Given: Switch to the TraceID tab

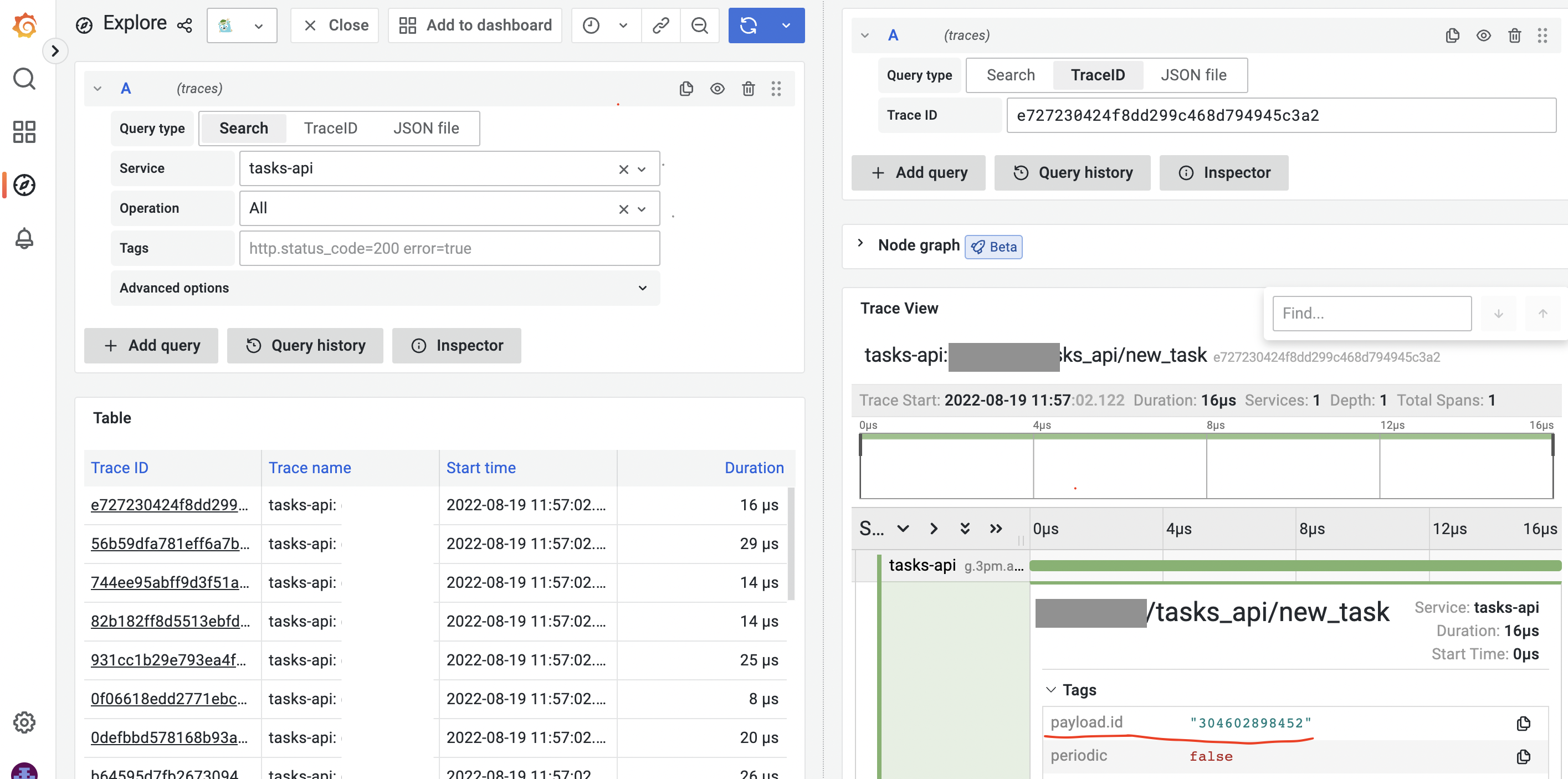Looking at the screenshot, I should [331, 128].
